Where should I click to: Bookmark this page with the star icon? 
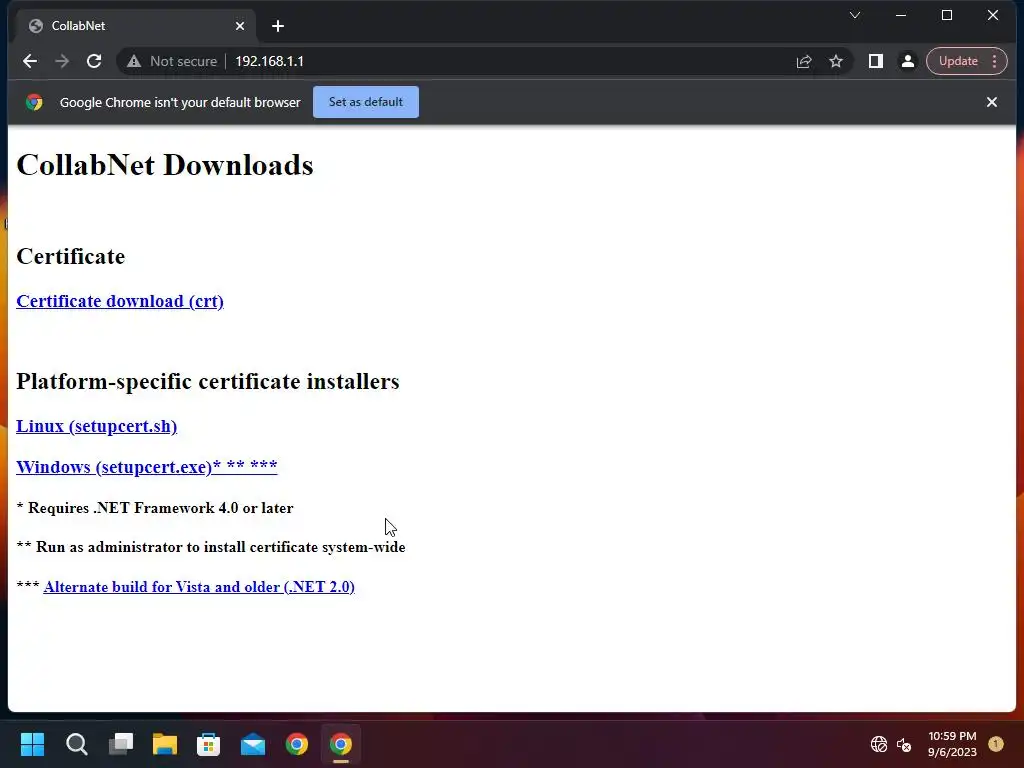point(836,61)
